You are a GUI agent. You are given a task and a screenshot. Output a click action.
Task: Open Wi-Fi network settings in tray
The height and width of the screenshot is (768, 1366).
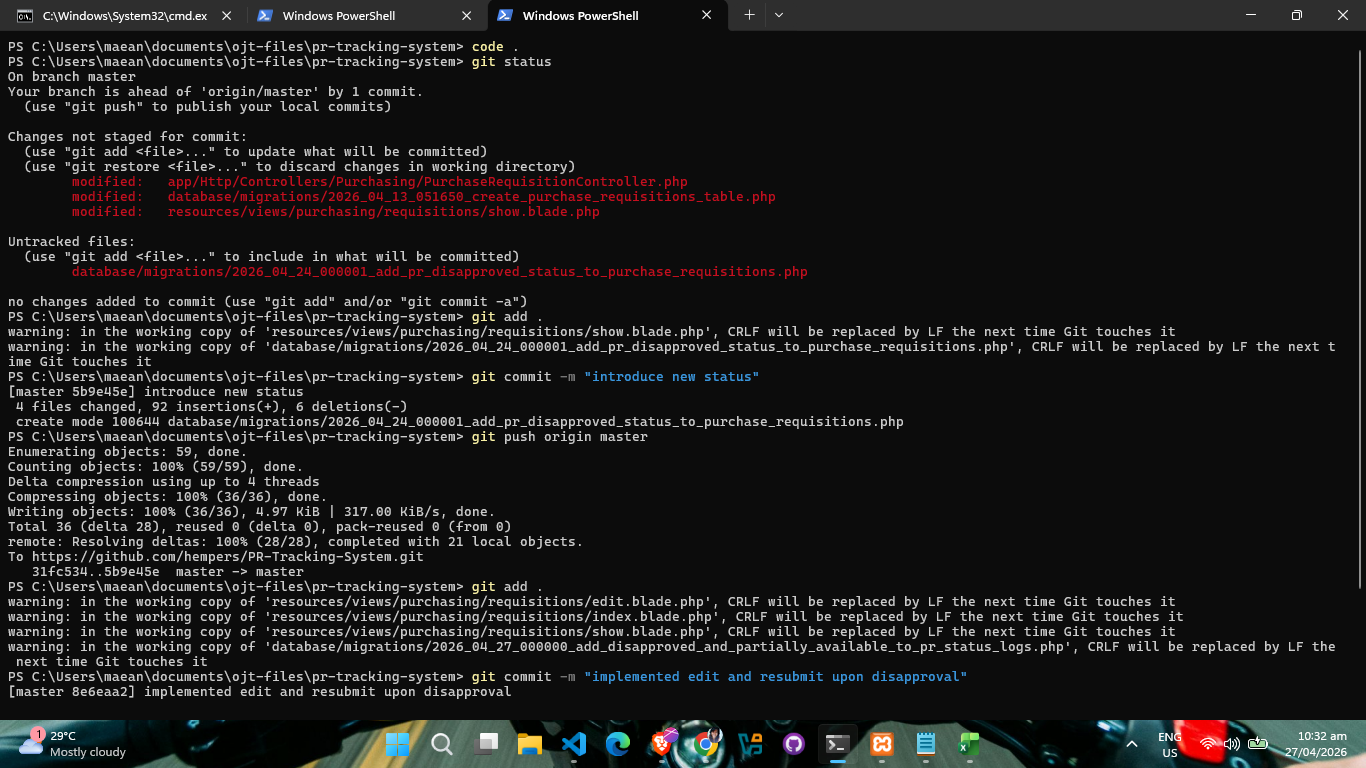click(1208, 744)
